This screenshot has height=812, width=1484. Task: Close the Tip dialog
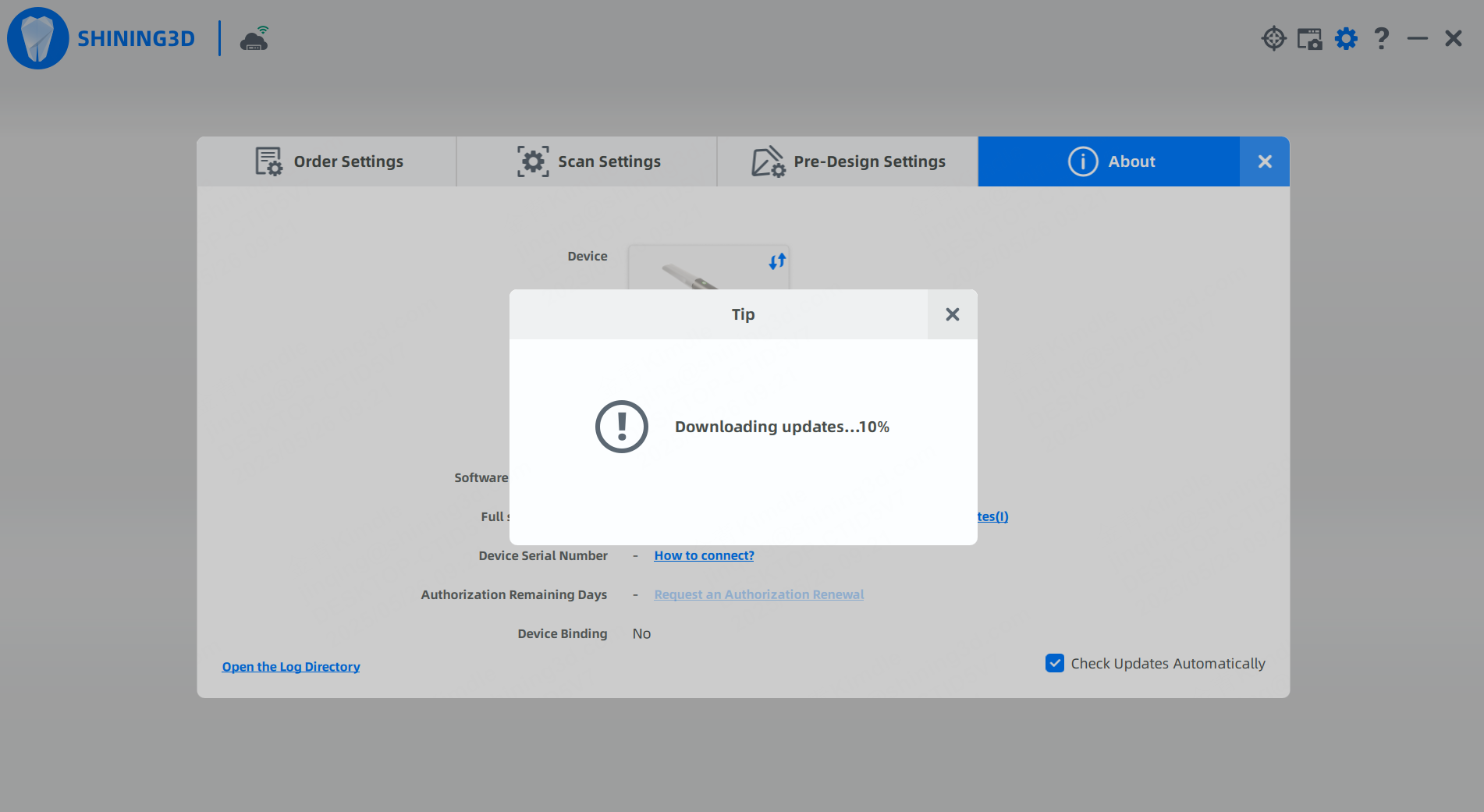tap(952, 314)
